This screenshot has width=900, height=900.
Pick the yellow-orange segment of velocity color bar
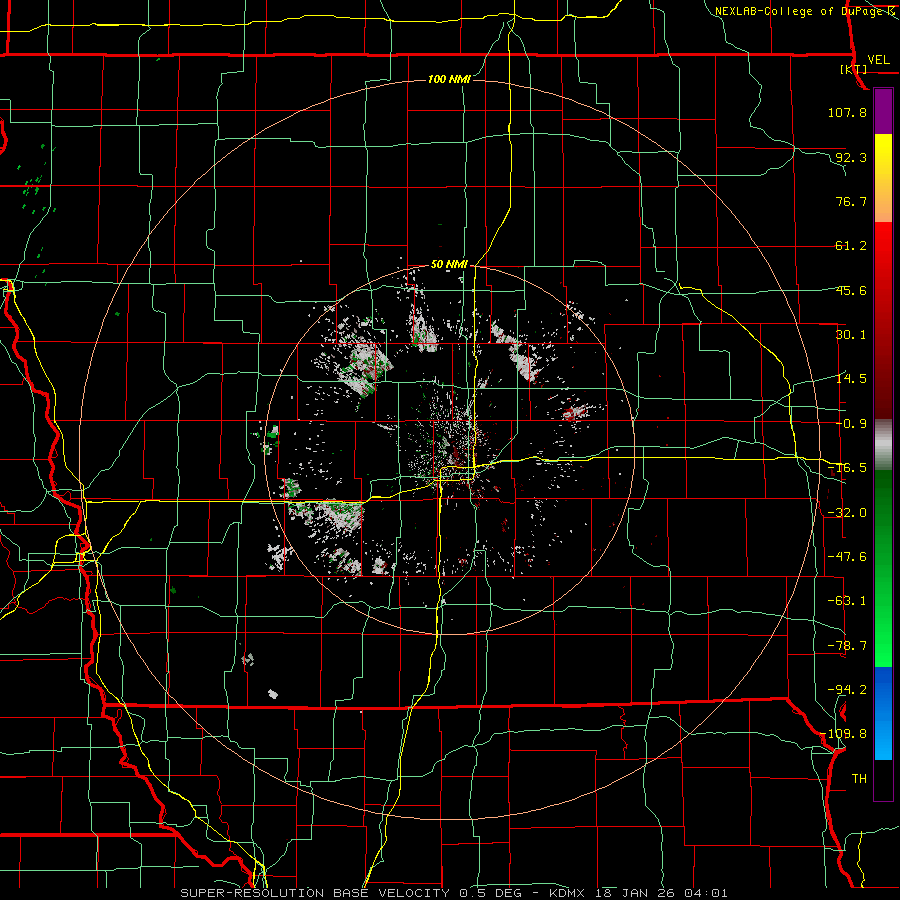click(x=883, y=178)
